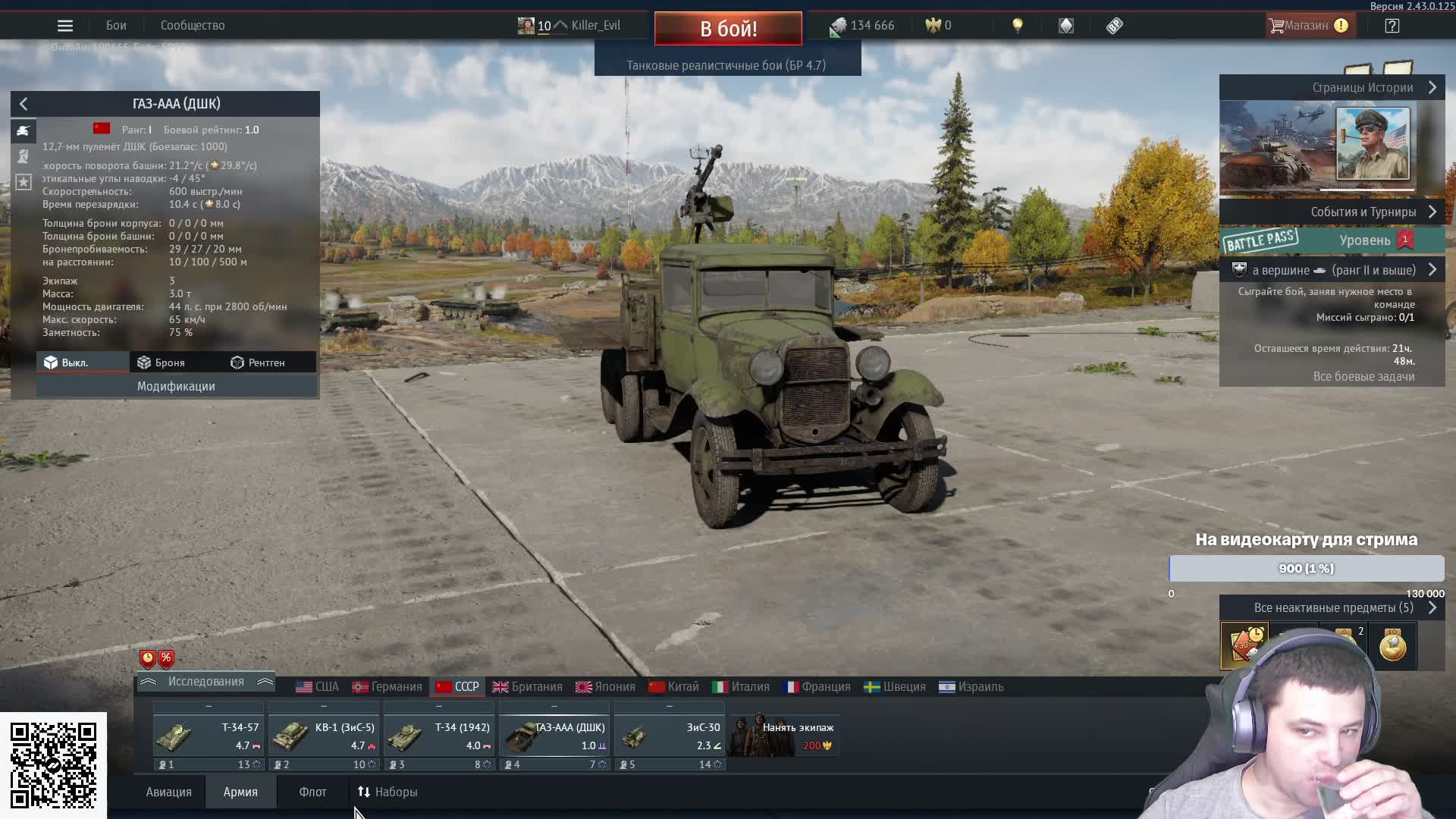The height and width of the screenshot is (819, 1456).
Task: Open the crew info side icon
Action: [x=24, y=156]
